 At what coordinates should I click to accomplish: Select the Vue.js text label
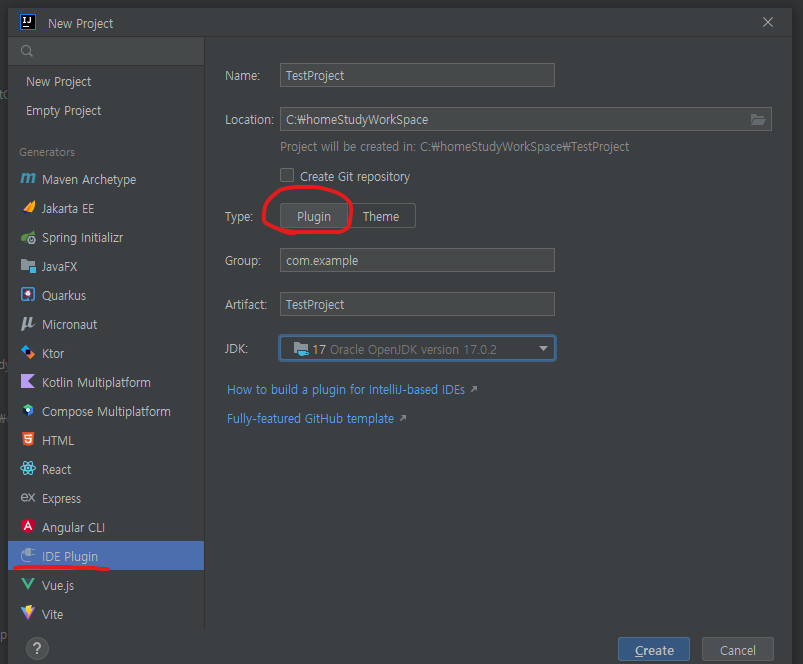[58, 586]
